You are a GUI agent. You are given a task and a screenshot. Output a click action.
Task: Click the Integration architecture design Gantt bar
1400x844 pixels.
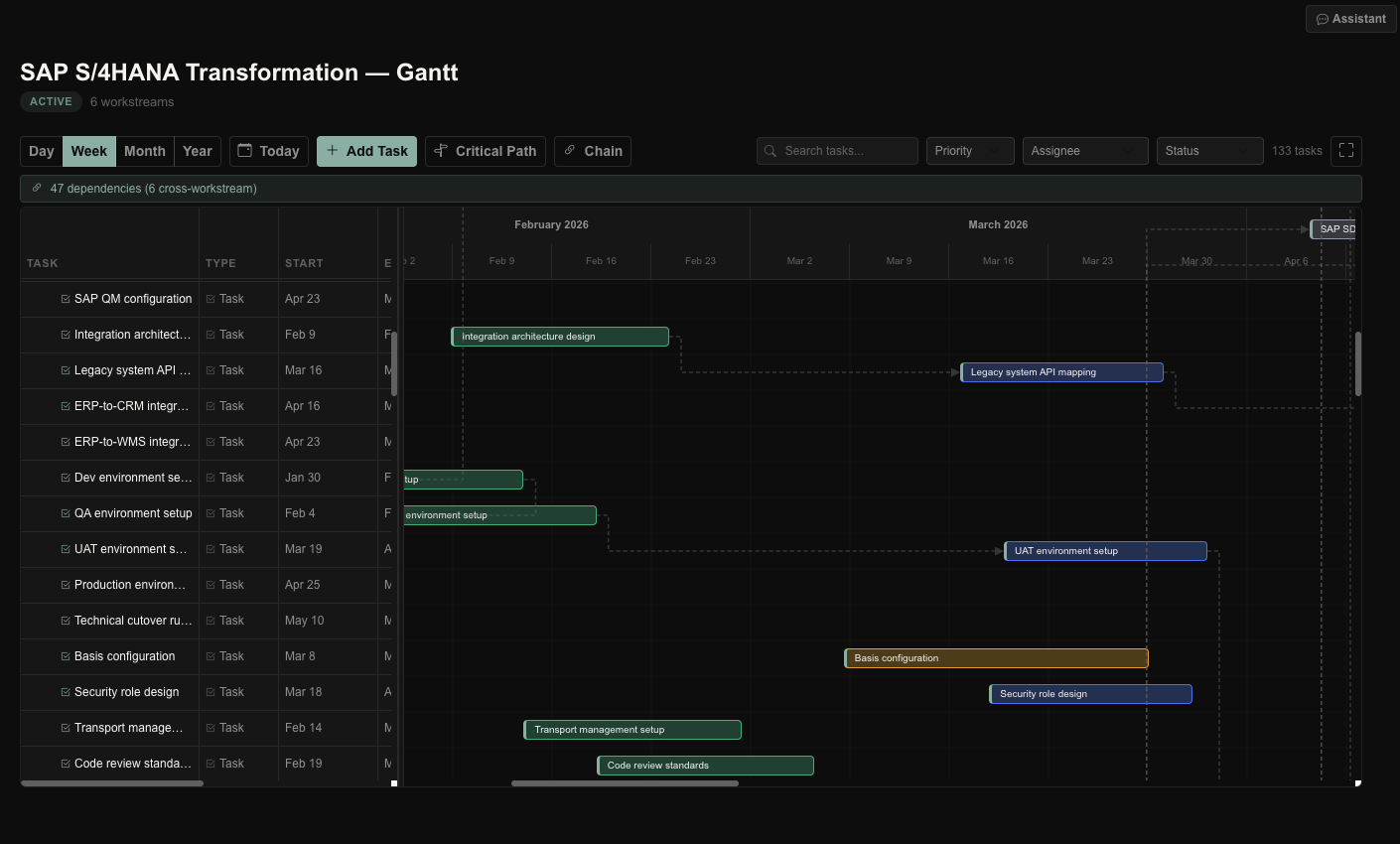point(560,337)
